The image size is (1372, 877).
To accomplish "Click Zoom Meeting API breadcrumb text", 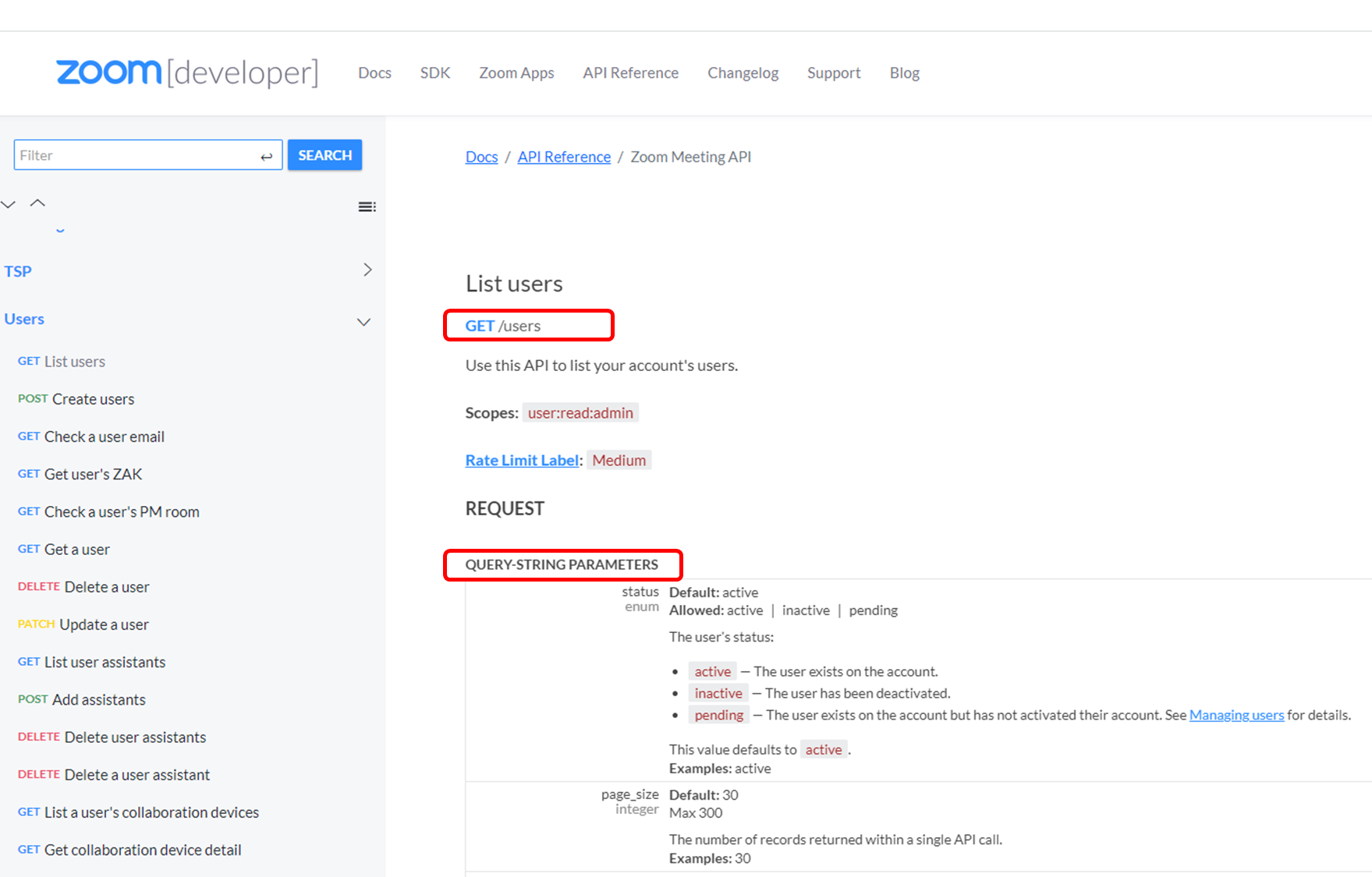I will [690, 157].
